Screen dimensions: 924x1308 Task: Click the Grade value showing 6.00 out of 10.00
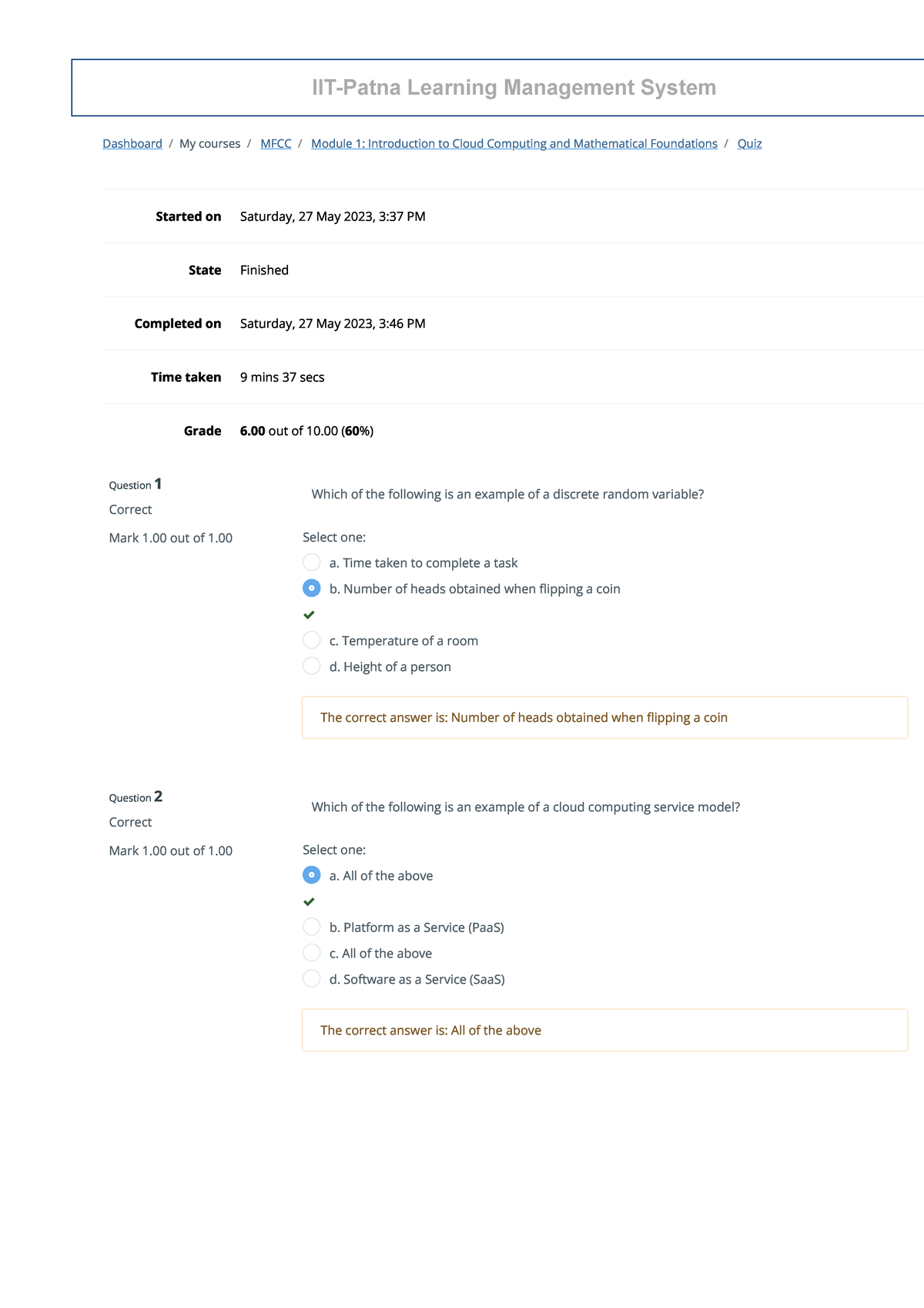306,431
